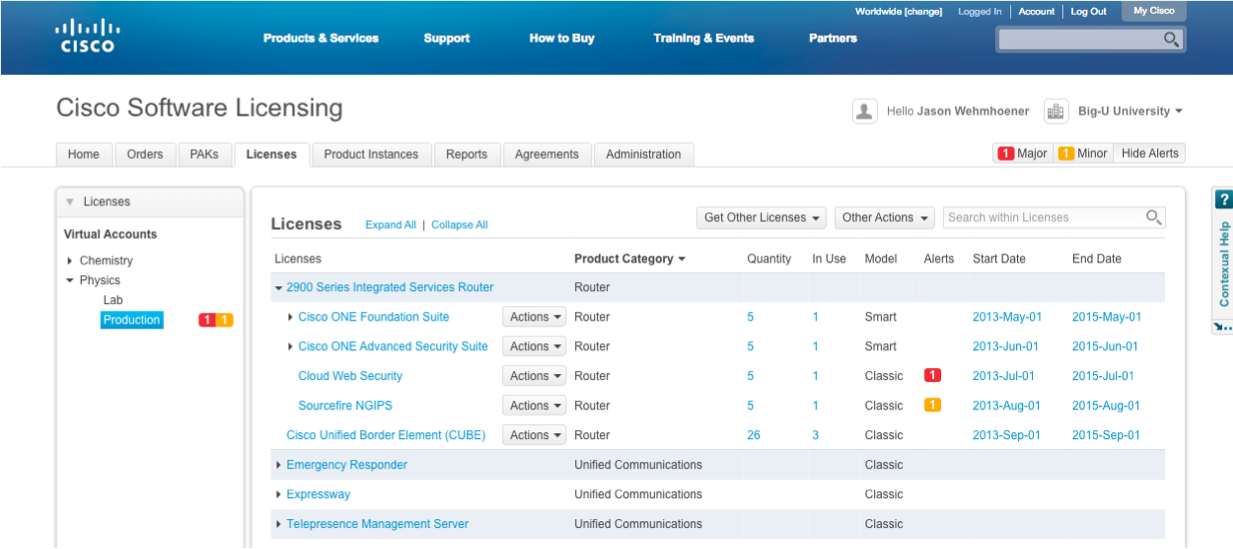Click the magnifier in Search within Licenses
1233x549 pixels.
tap(1154, 217)
